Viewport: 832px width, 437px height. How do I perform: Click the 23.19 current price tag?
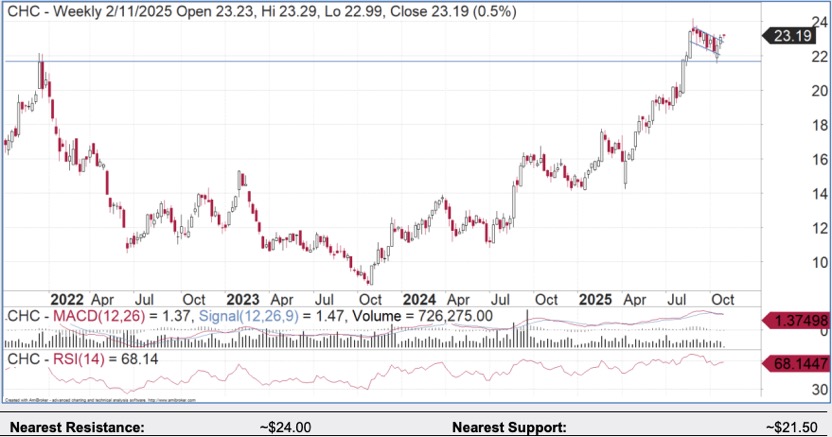tap(794, 36)
